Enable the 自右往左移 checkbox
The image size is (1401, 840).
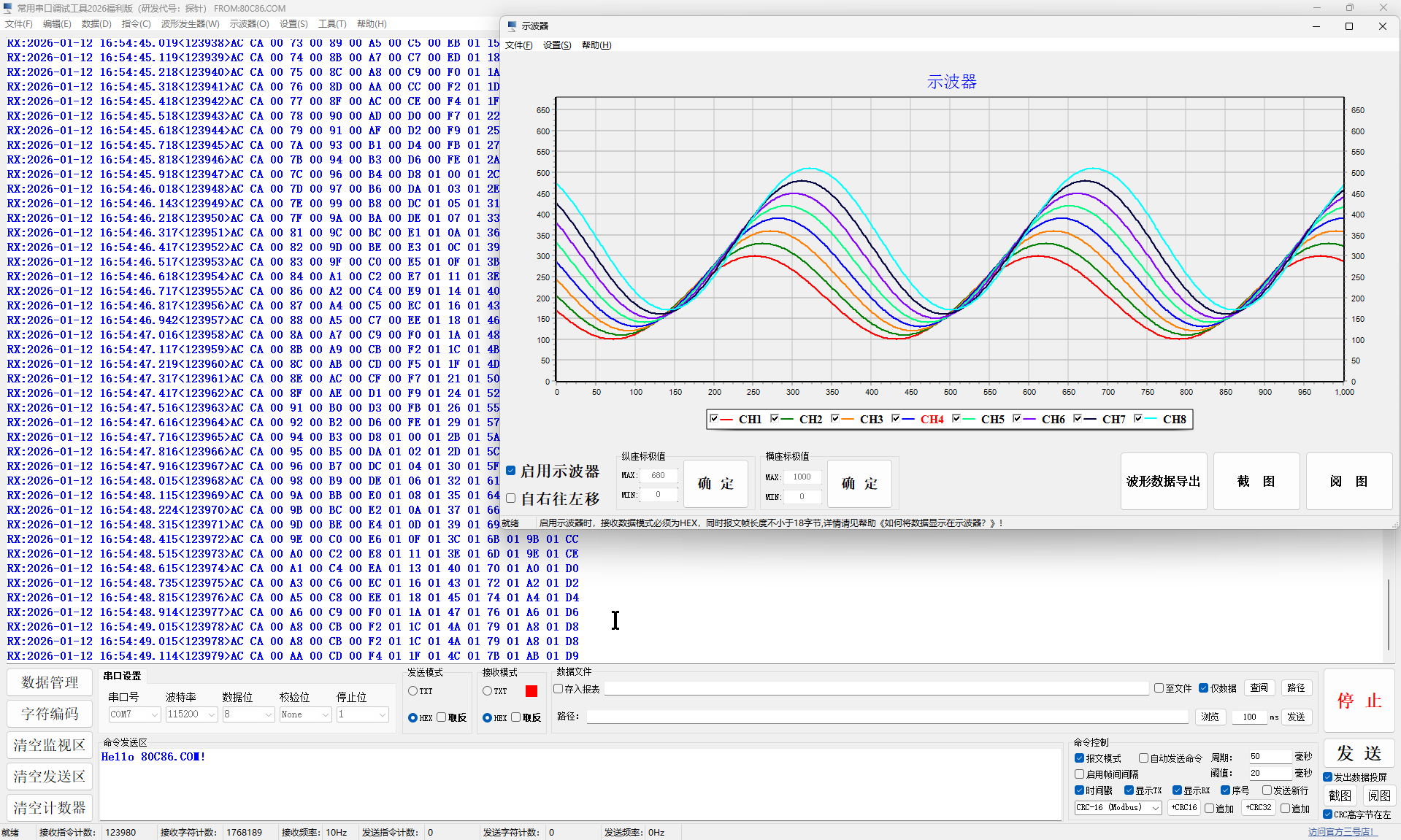point(511,498)
